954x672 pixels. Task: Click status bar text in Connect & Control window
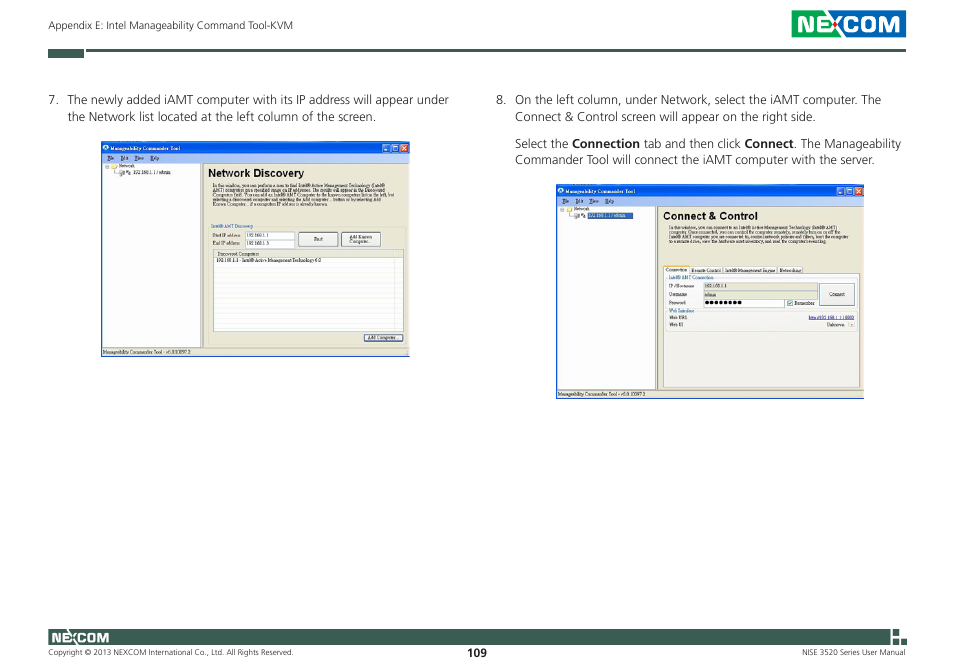(x=602, y=395)
